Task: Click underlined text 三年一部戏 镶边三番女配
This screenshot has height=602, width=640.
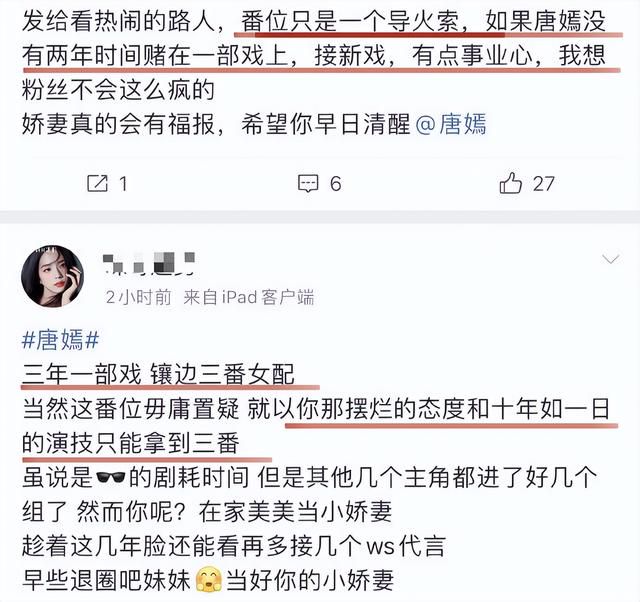Action: pyautogui.click(x=158, y=374)
